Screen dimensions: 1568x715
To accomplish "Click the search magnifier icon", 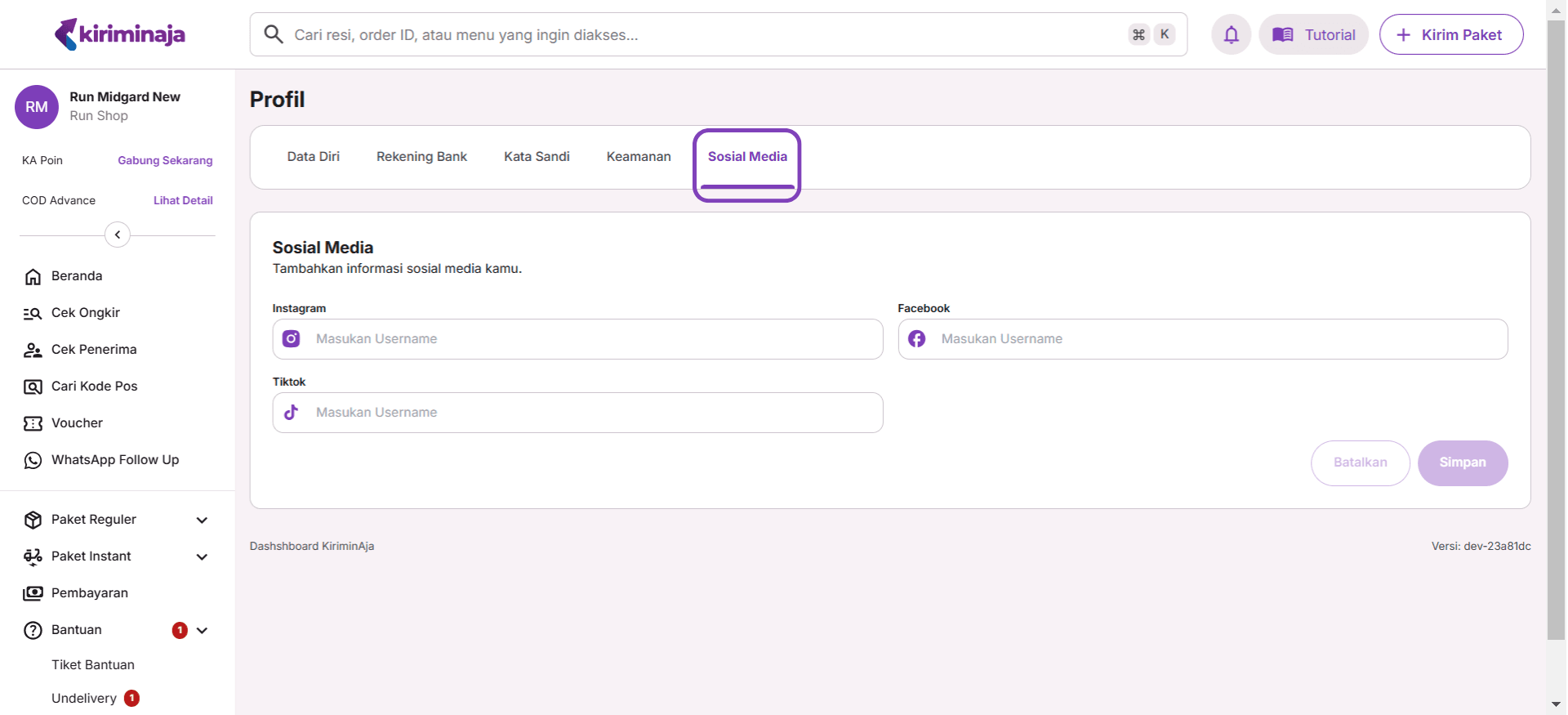I will click(x=274, y=34).
